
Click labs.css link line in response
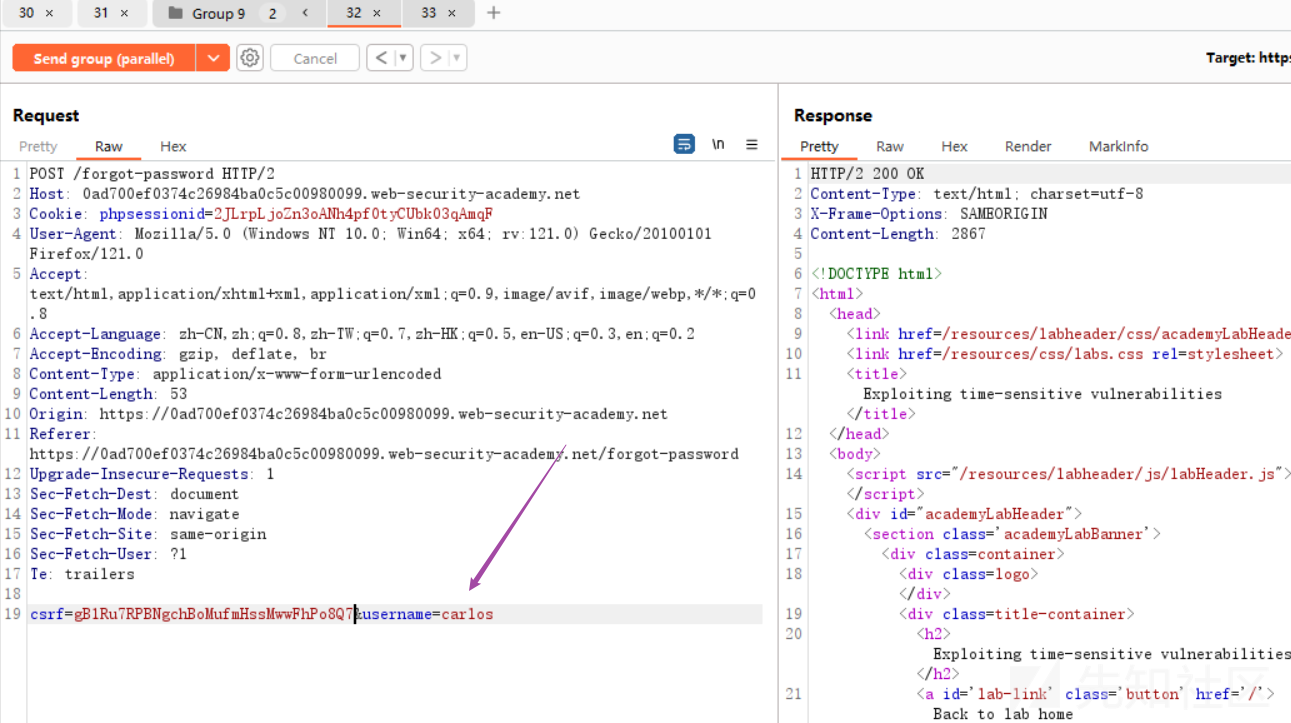[x=1064, y=354]
